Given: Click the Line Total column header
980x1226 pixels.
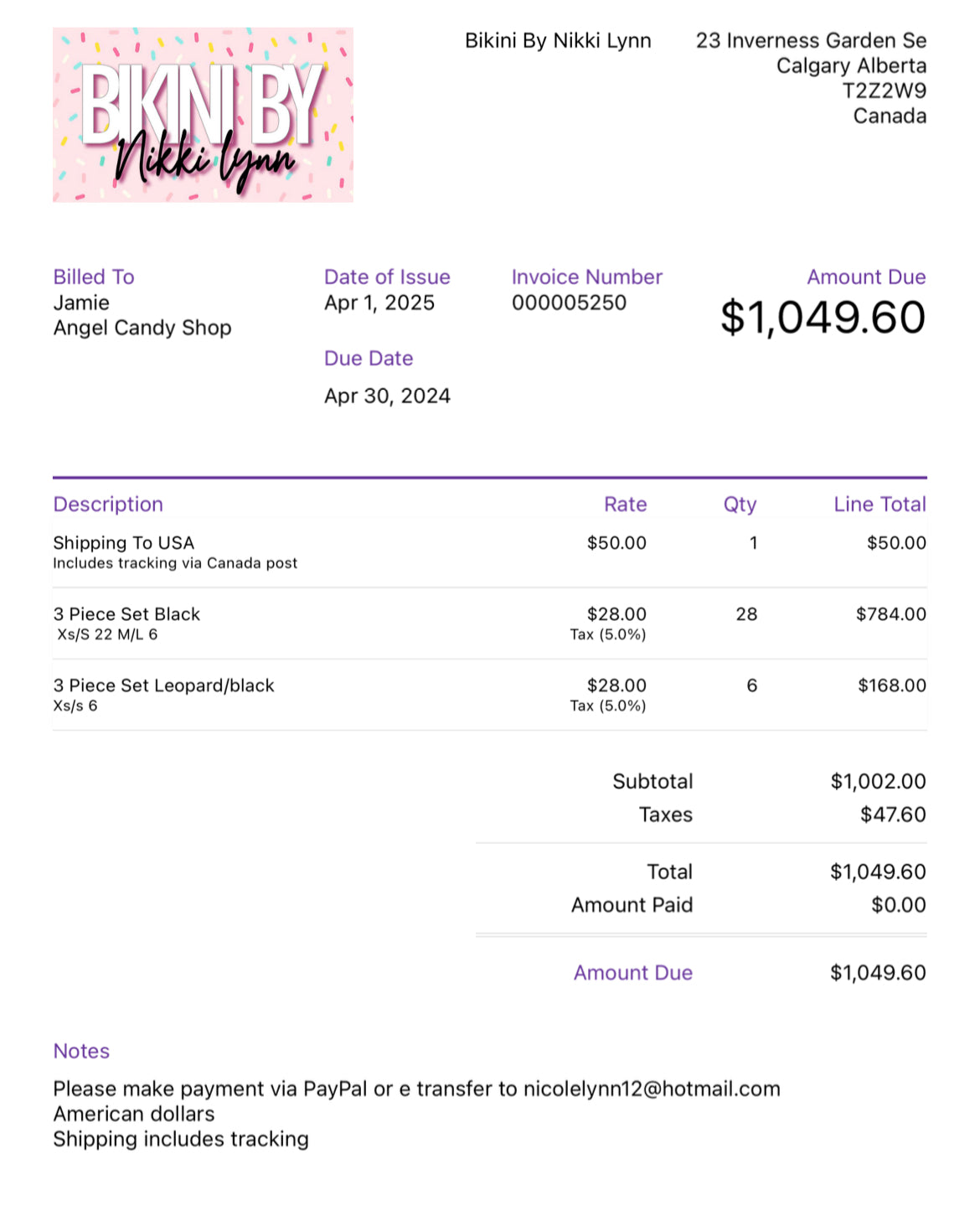Looking at the screenshot, I should click(879, 504).
